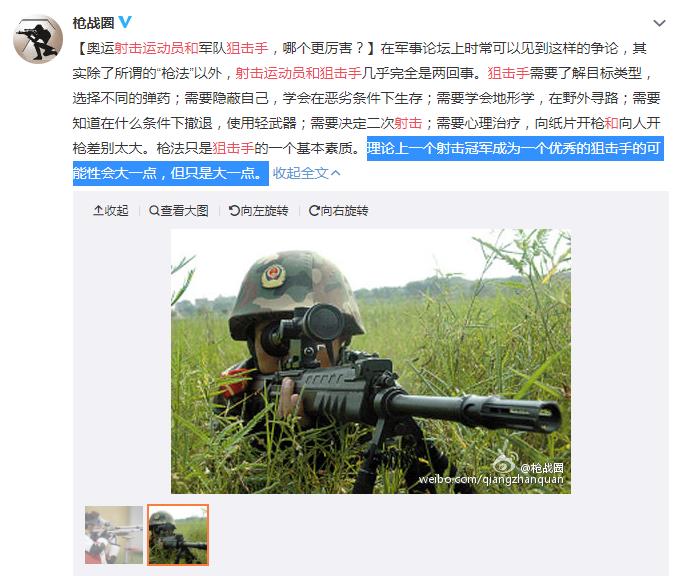This screenshot has height=576, width=679.
Task: Select the first shooter athlete thumbnail
Action: [114, 535]
